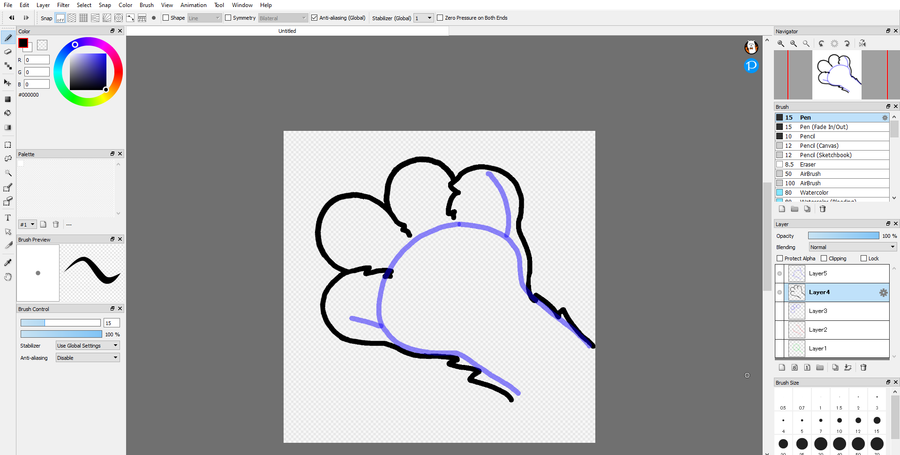Open Blending mode dropdown
This screenshot has height=455, width=900.
pos(852,247)
